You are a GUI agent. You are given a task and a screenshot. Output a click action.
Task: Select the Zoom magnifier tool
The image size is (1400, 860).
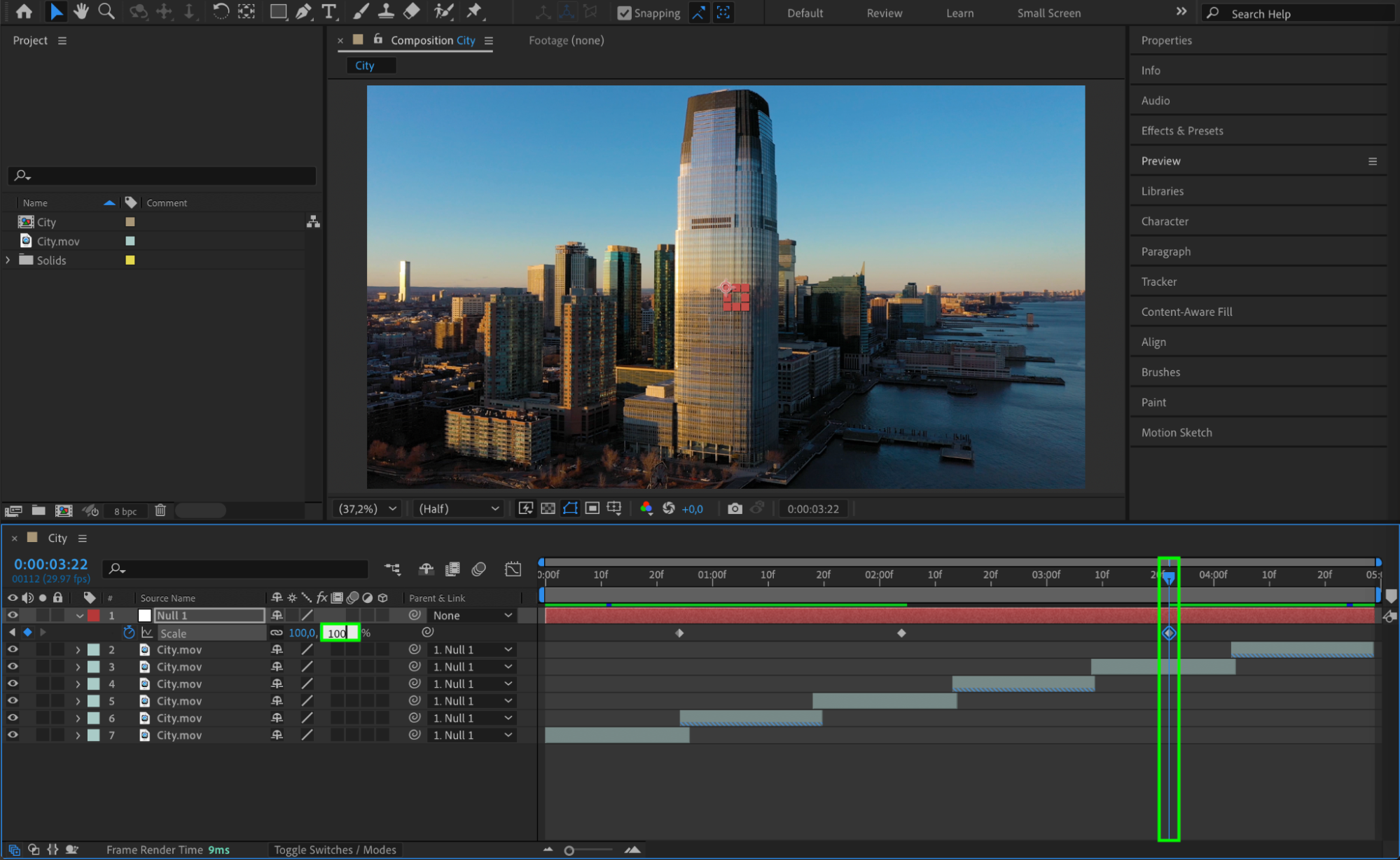[106, 12]
